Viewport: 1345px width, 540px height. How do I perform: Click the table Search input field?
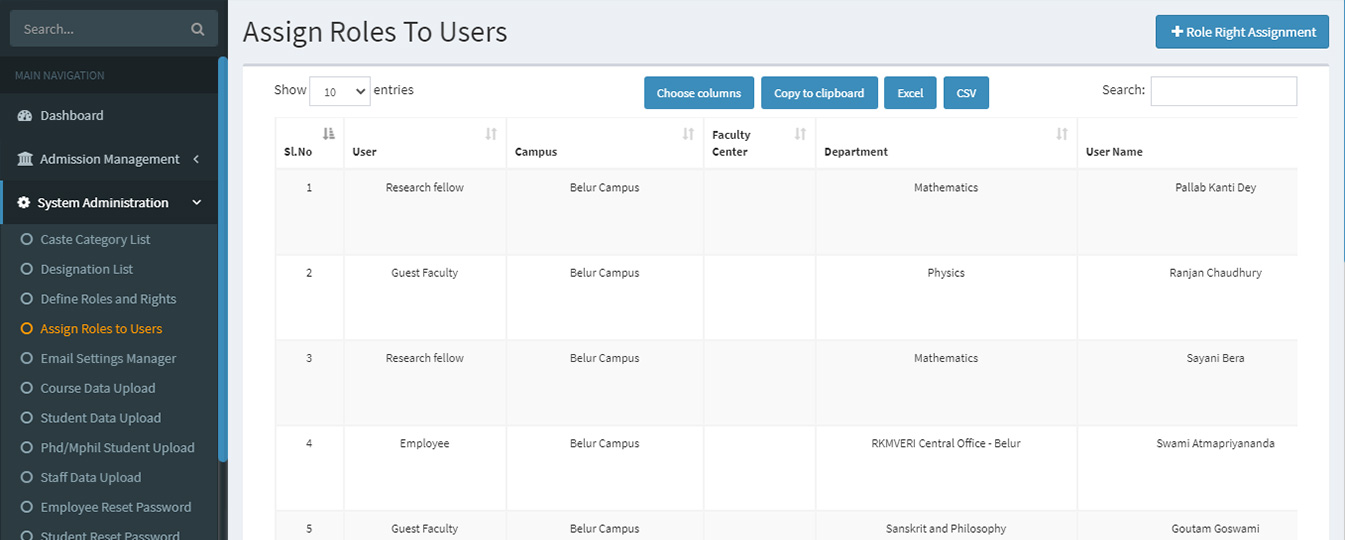tap(1223, 91)
